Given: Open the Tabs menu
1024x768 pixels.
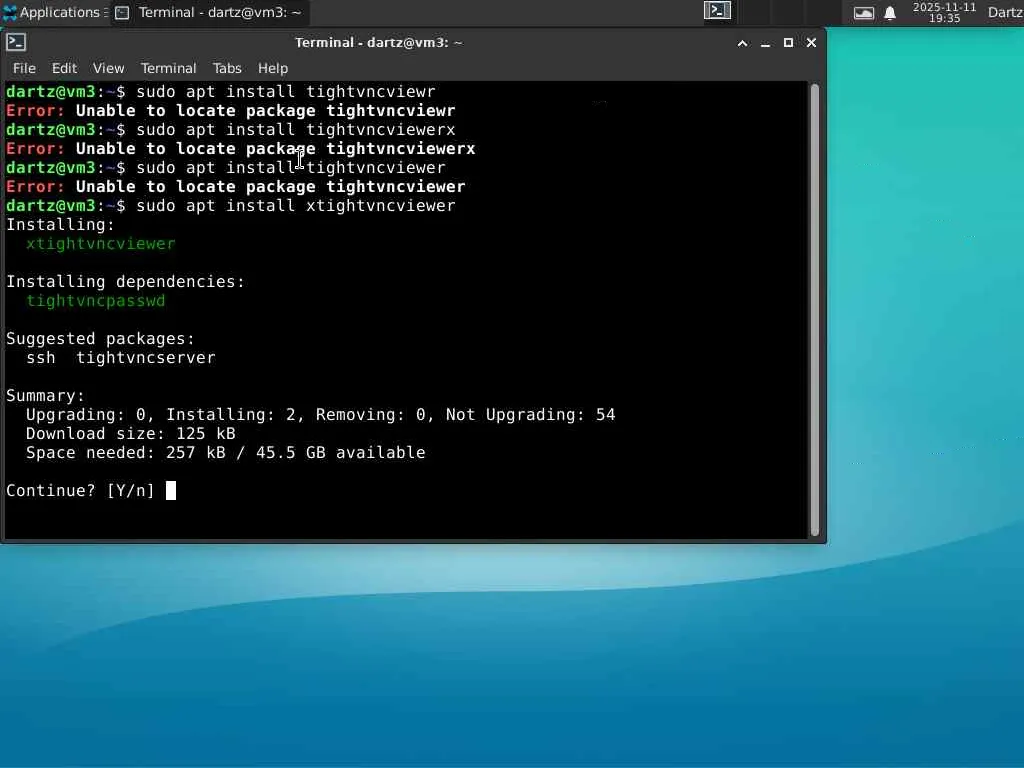Looking at the screenshot, I should [227, 68].
